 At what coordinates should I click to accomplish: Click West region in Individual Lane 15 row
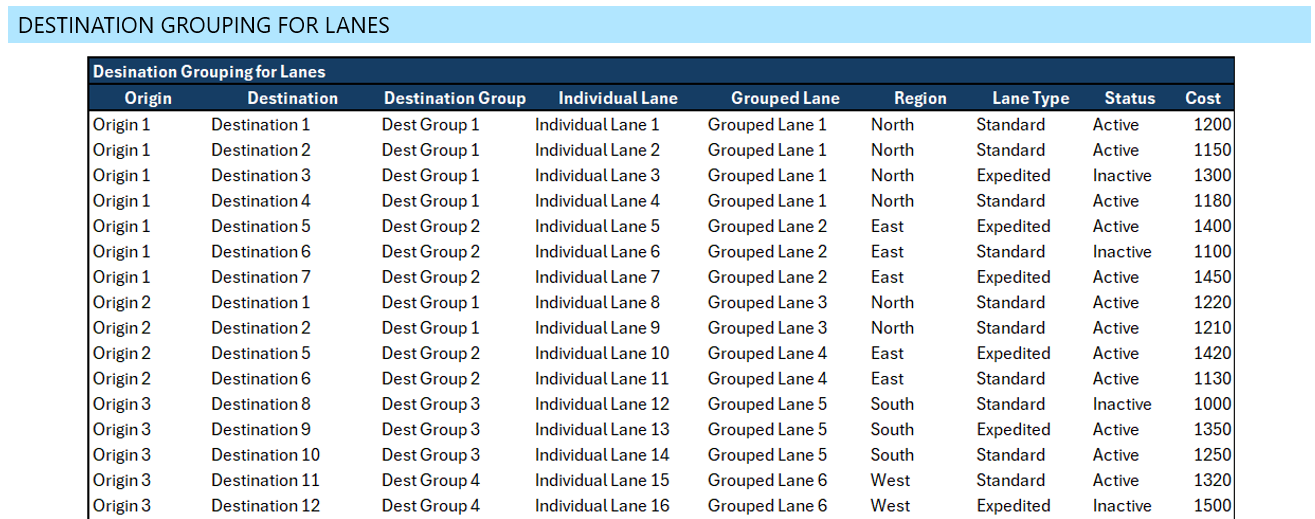(890, 480)
